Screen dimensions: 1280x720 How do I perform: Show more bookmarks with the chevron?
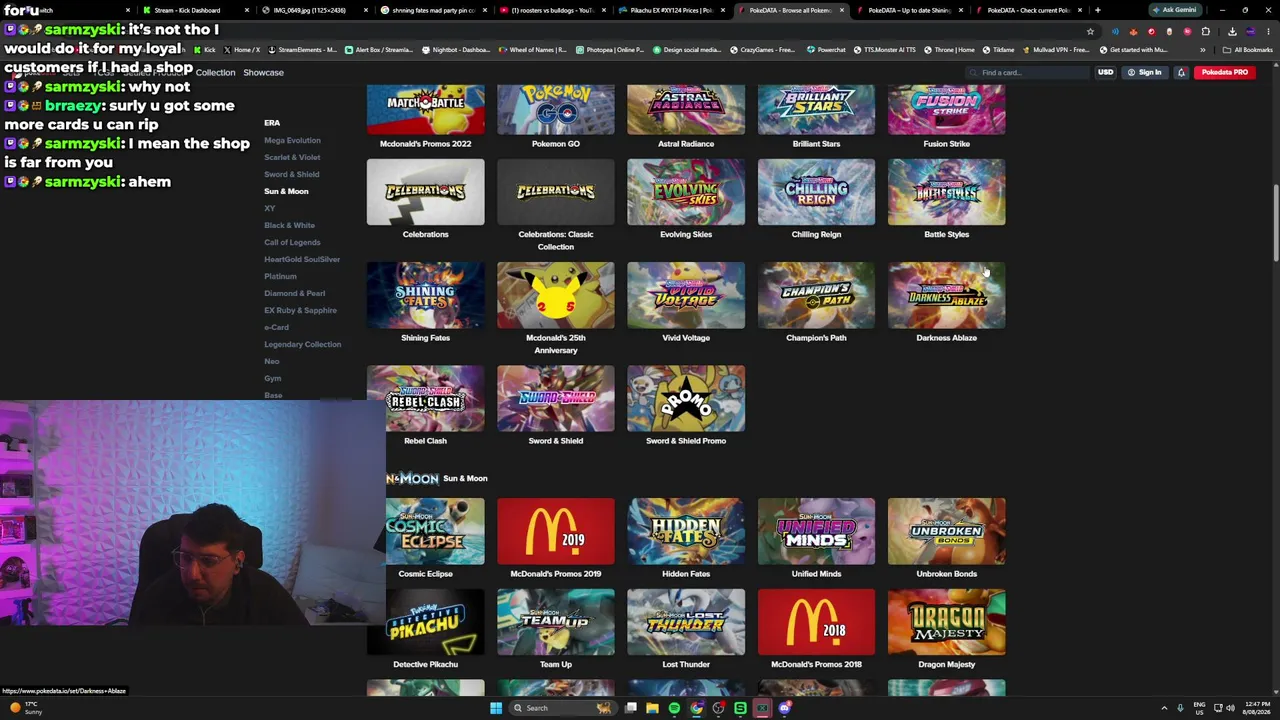pyautogui.click(x=1203, y=50)
